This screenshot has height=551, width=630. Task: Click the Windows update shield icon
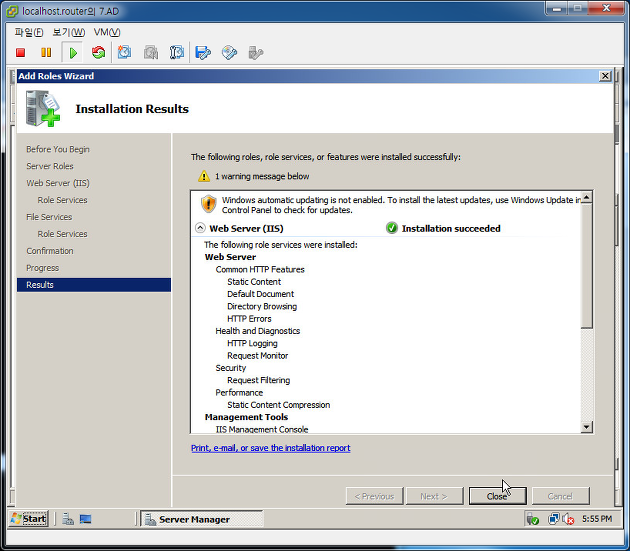[x=209, y=204]
